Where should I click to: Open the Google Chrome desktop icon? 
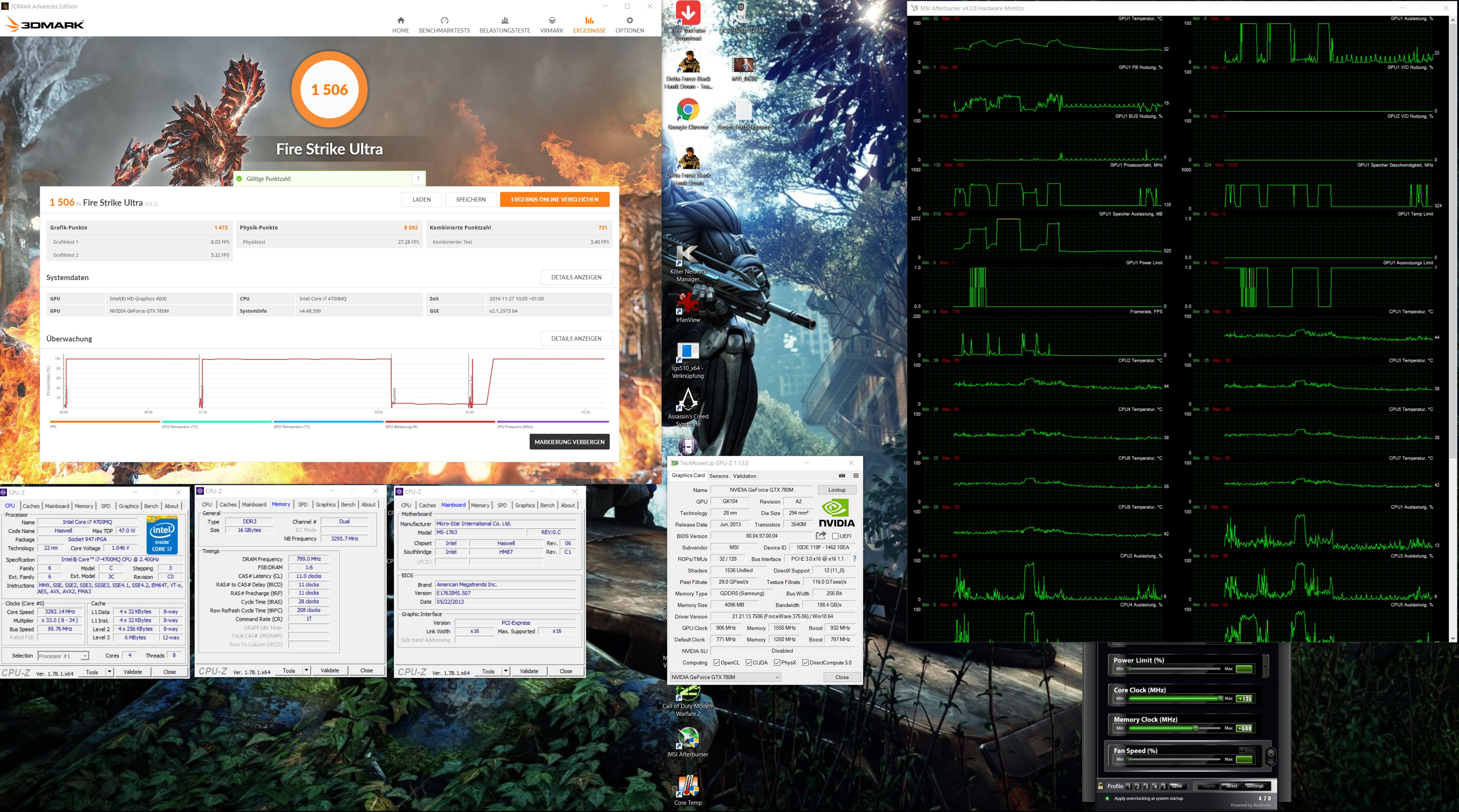click(x=688, y=114)
